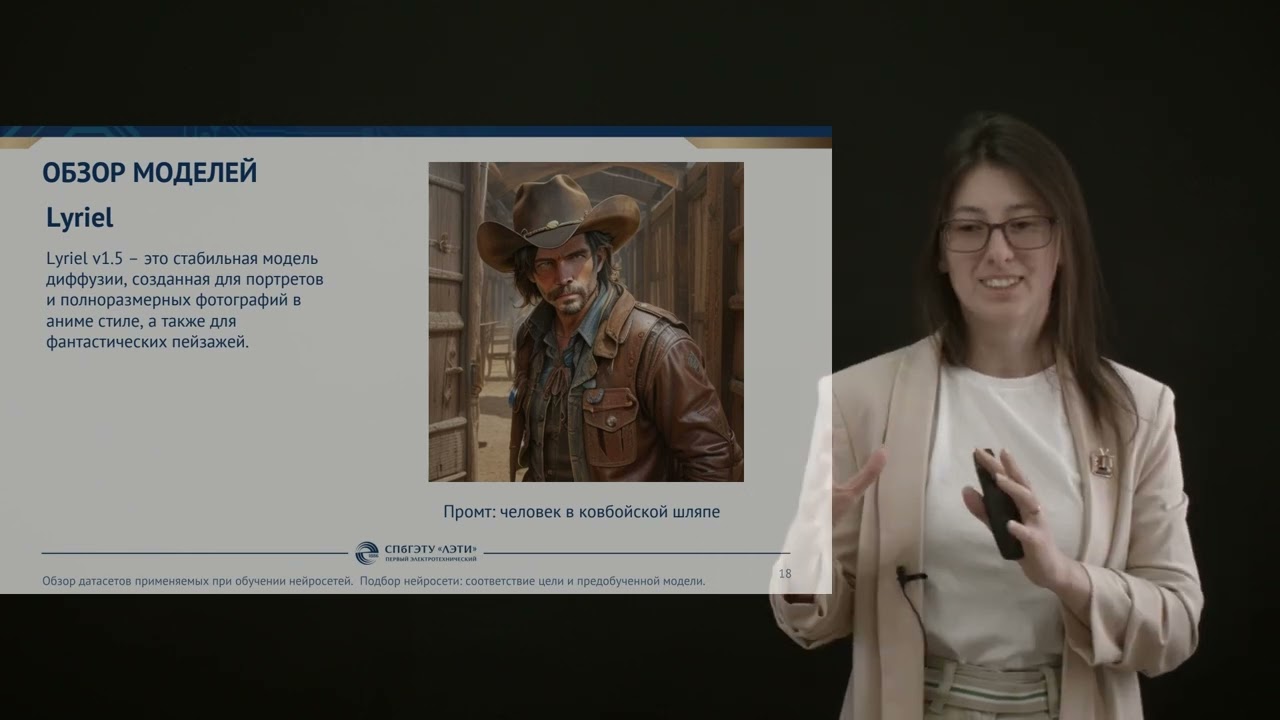Click the footer text Подбор нейросети: соответствие цели
Screen dimensions: 1280x720
pyautogui.click(x=459, y=581)
